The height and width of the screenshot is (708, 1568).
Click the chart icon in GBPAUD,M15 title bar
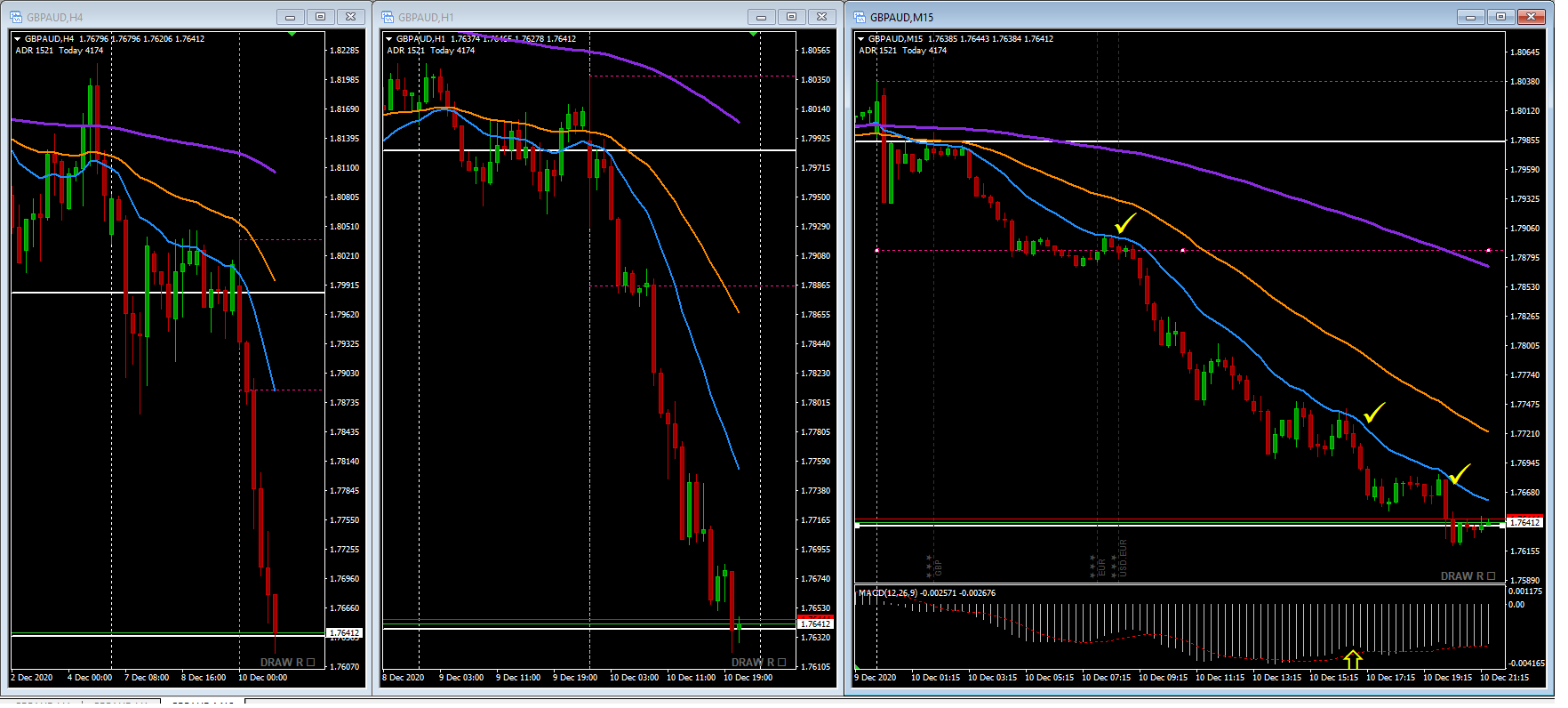pyautogui.click(x=860, y=17)
